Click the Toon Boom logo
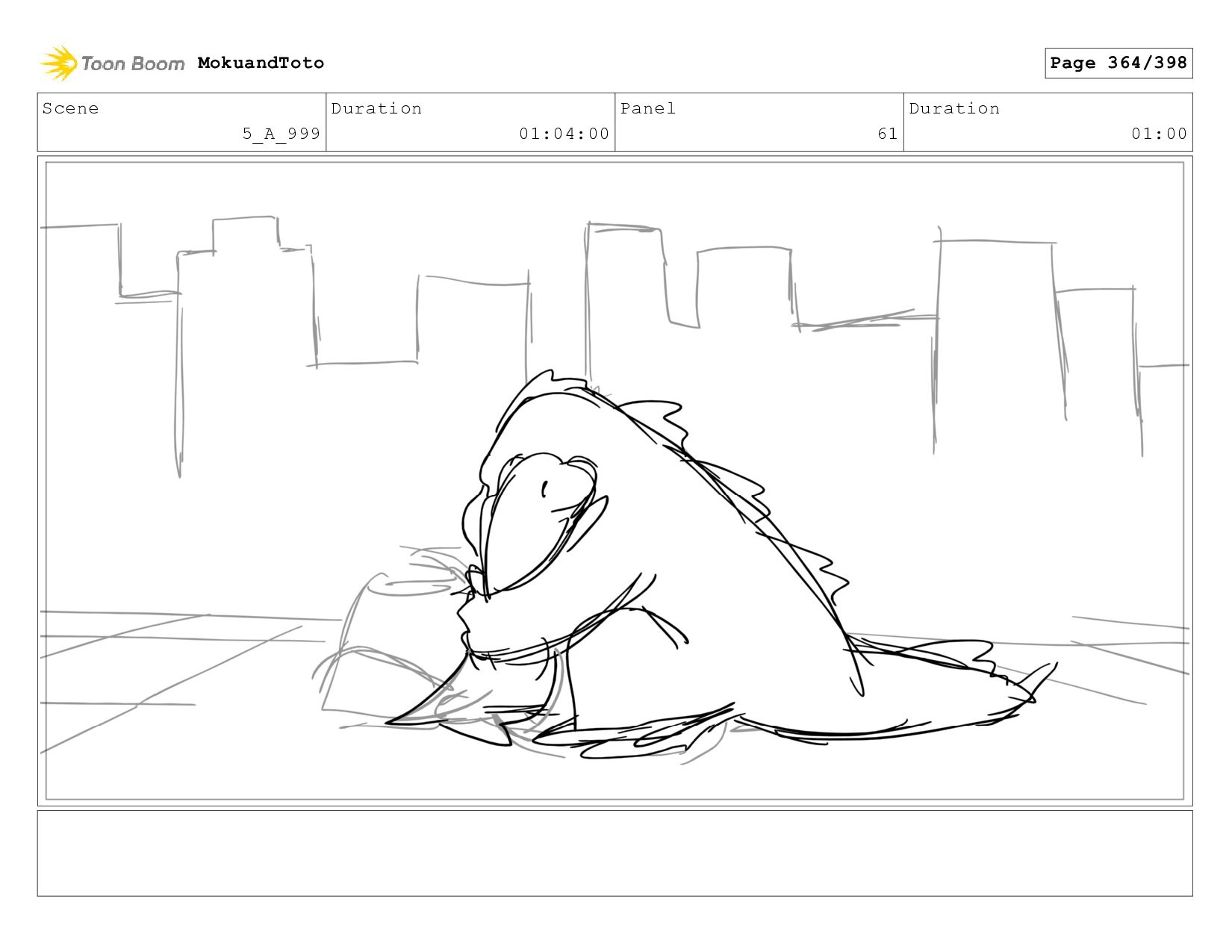Screen dimensions: 1232x952 (x=112, y=63)
